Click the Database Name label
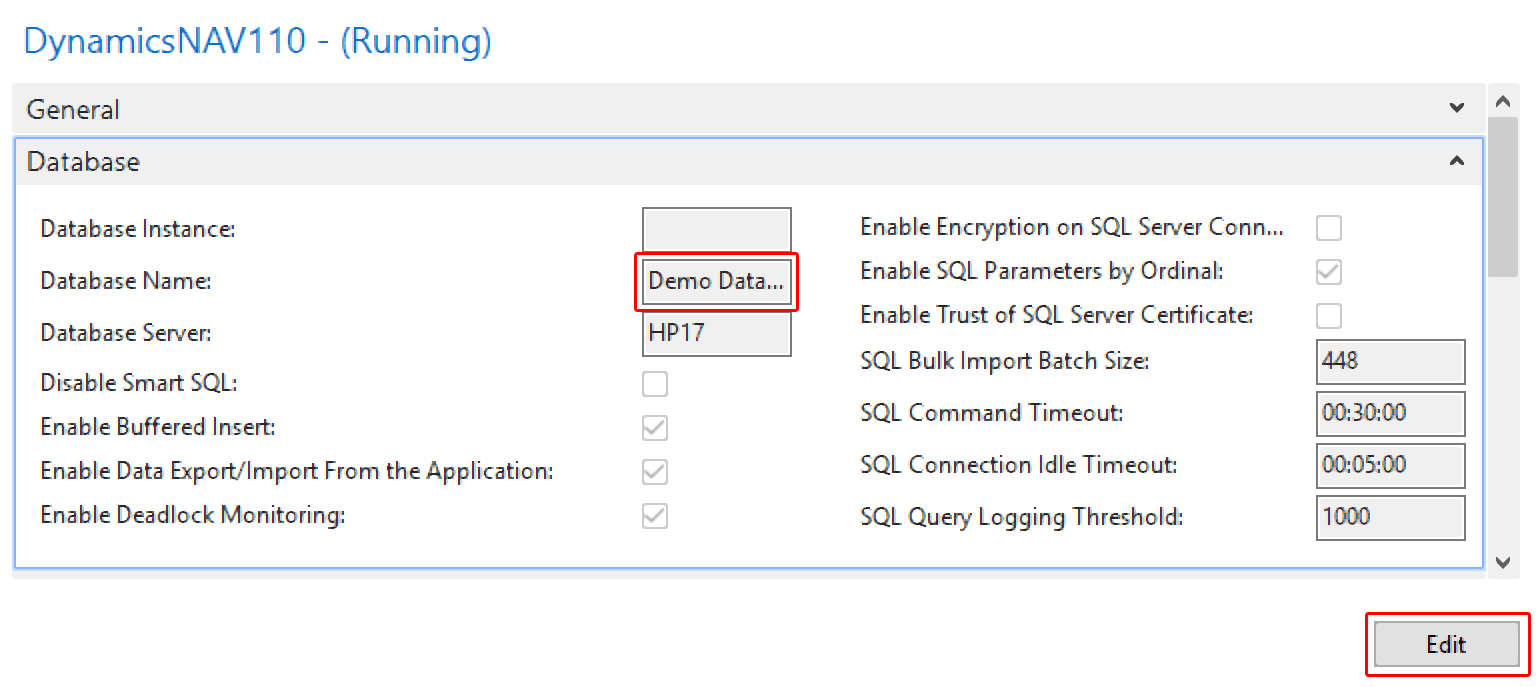This screenshot has height=687, width=1539. [126, 282]
